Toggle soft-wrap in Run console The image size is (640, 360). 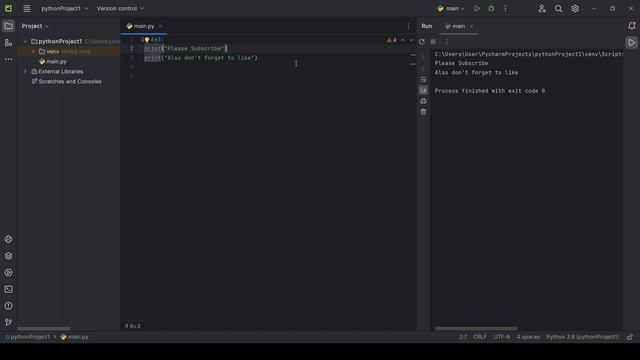[423, 80]
